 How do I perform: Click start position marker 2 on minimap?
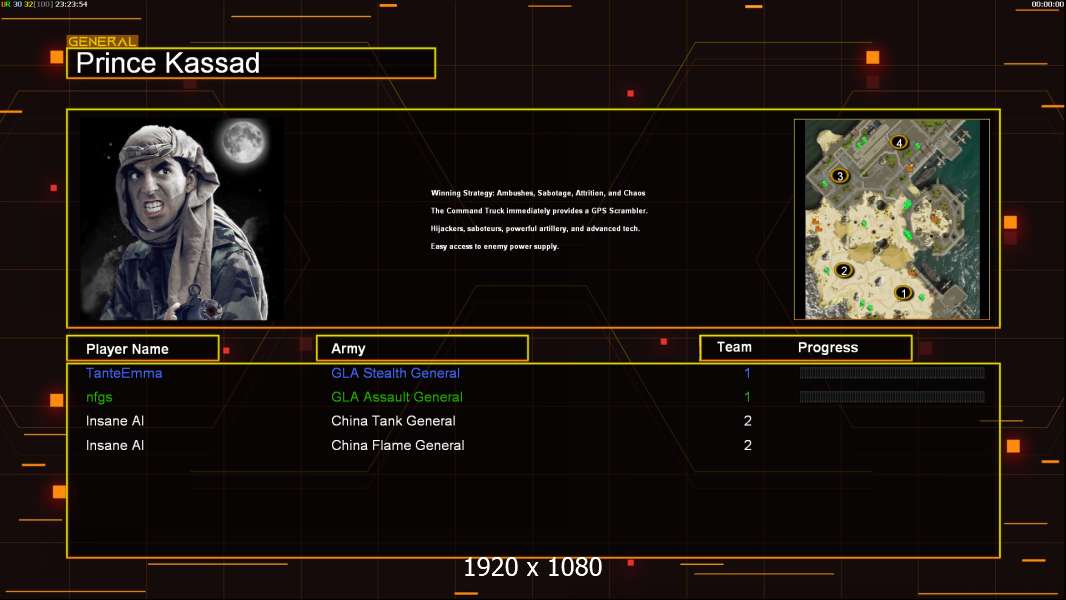[844, 270]
